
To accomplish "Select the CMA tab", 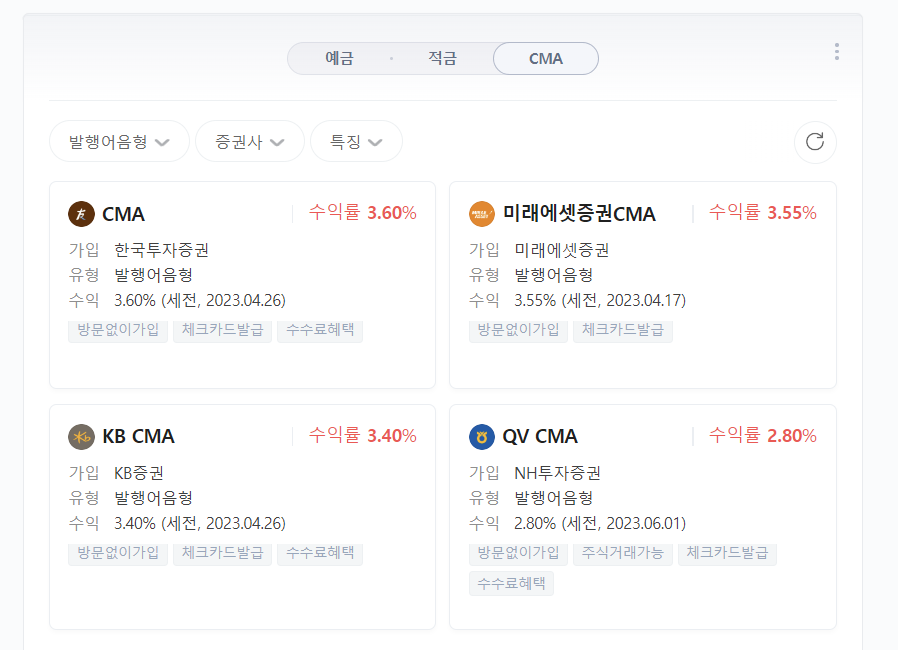I will coord(546,58).
